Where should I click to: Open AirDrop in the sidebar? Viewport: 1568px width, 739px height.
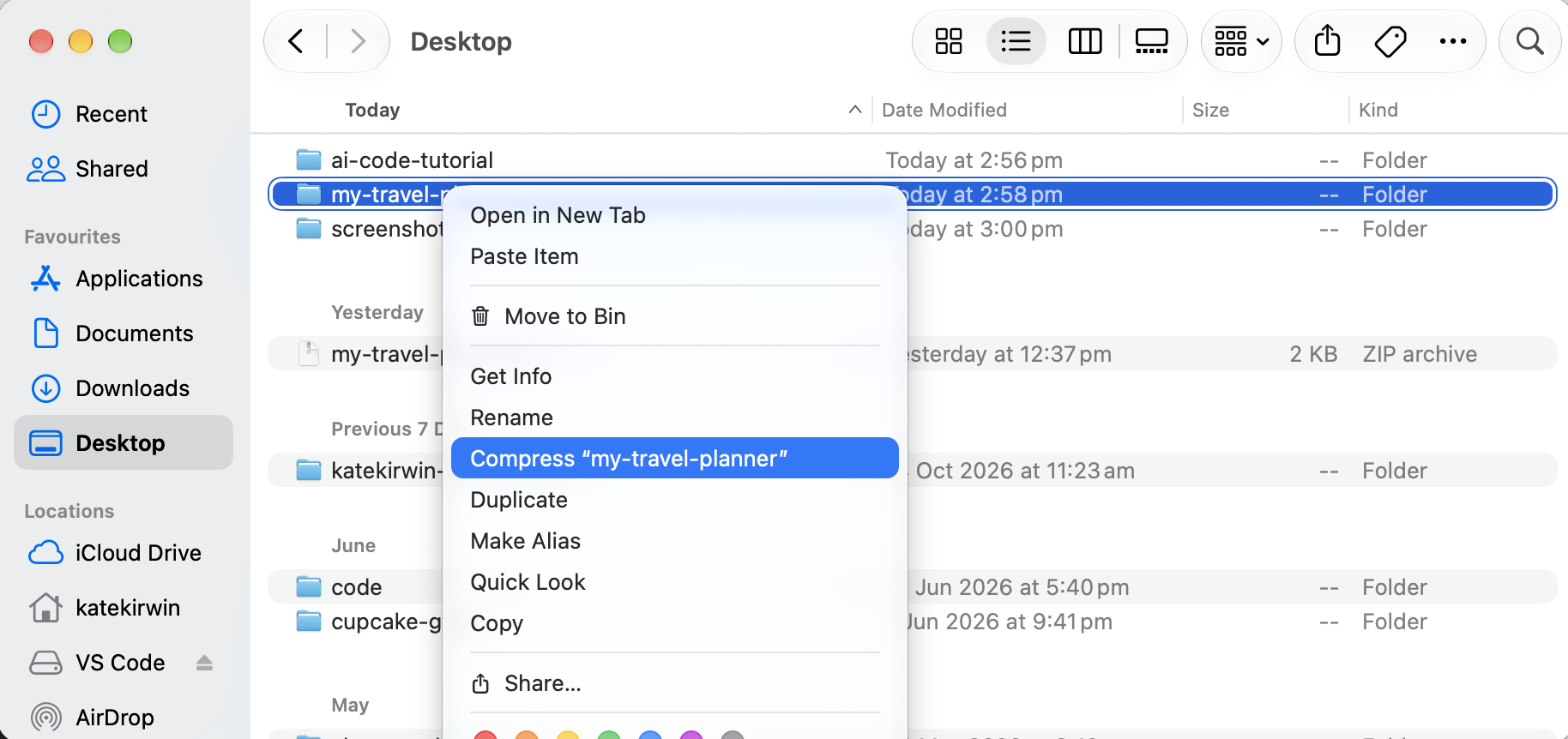tap(124, 718)
